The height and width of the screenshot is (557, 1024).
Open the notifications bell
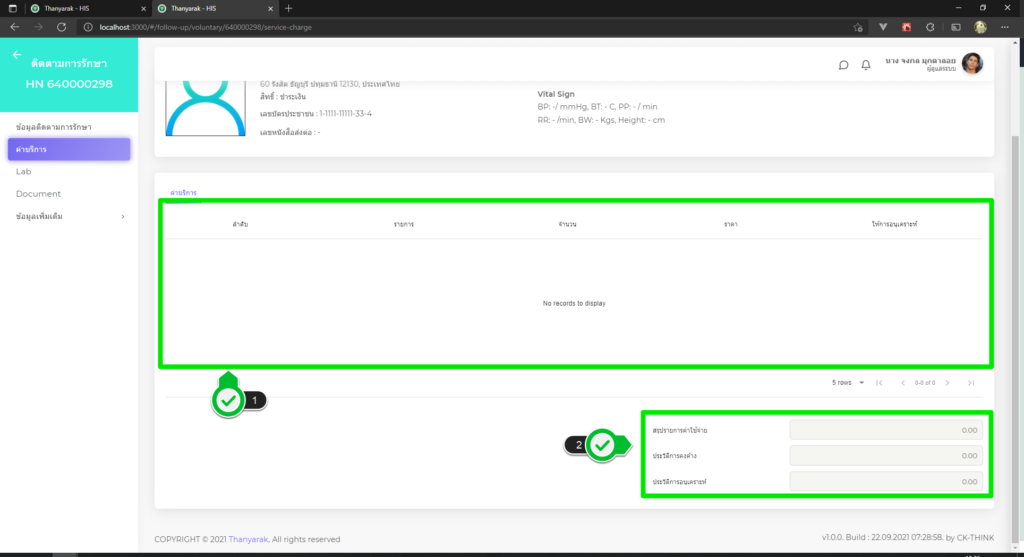[x=866, y=65]
